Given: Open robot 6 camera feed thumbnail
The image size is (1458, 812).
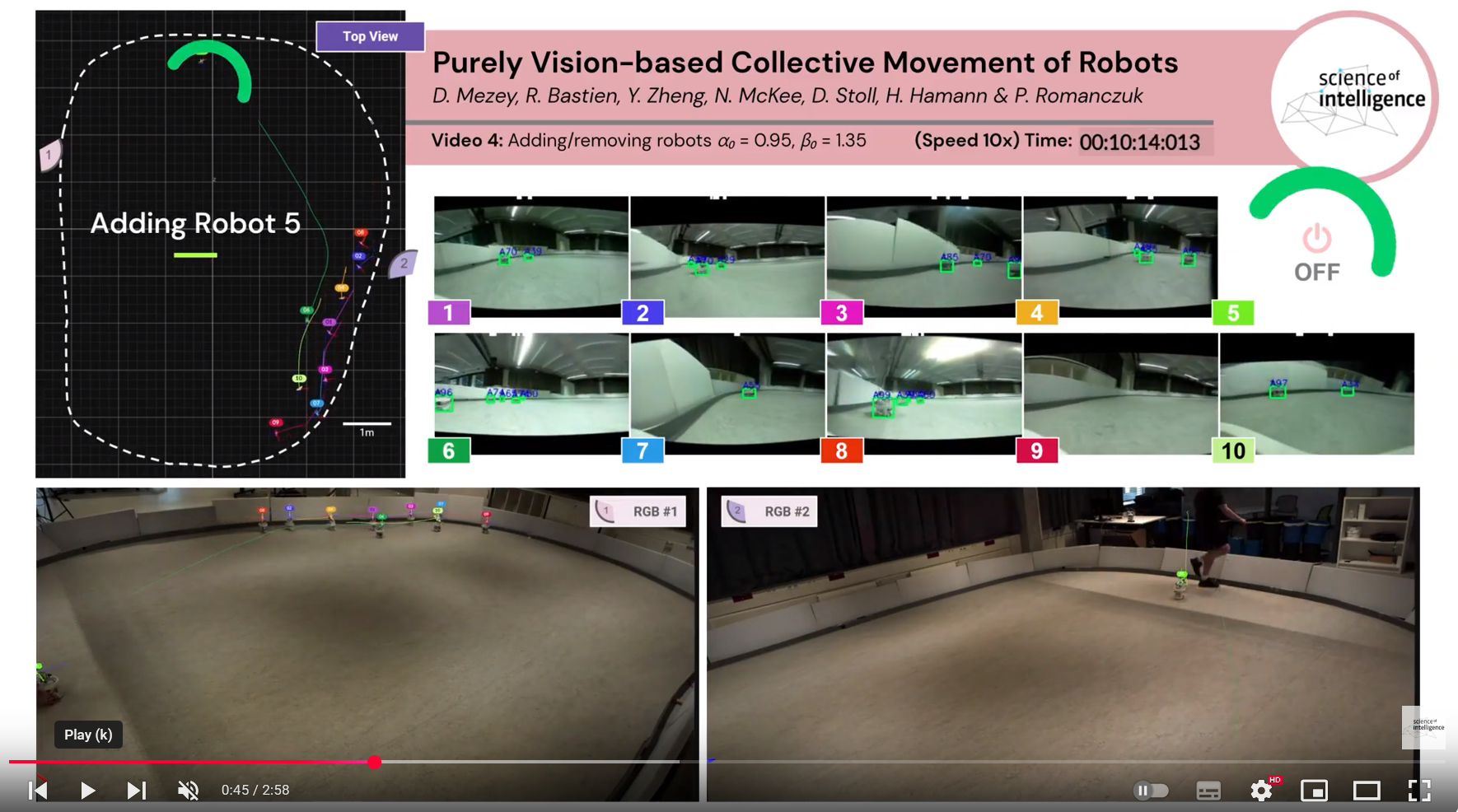Looking at the screenshot, I should pos(531,393).
